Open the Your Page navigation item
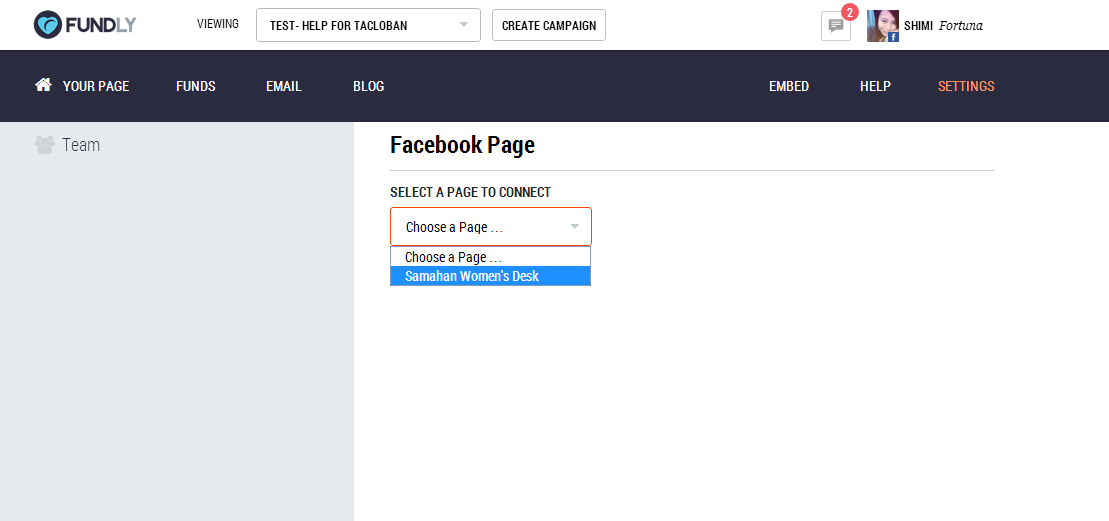The height and width of the screenshot is (521, 1109). pyautogui.click(x=95, y=86)
